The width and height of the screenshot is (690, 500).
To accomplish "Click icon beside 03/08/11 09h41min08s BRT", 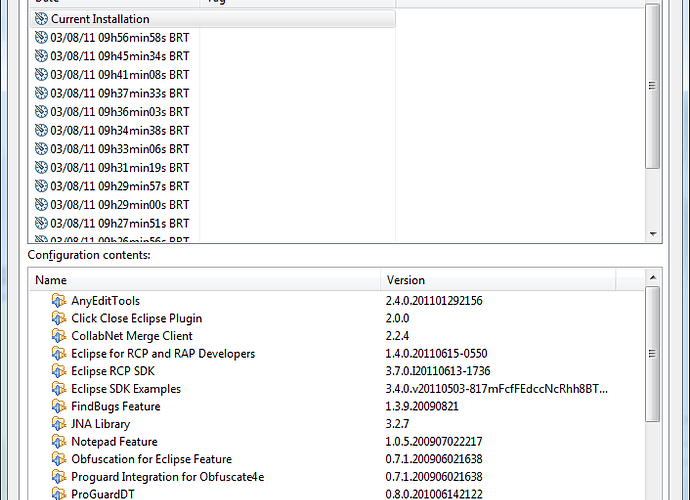I will (x=41, y=75).
